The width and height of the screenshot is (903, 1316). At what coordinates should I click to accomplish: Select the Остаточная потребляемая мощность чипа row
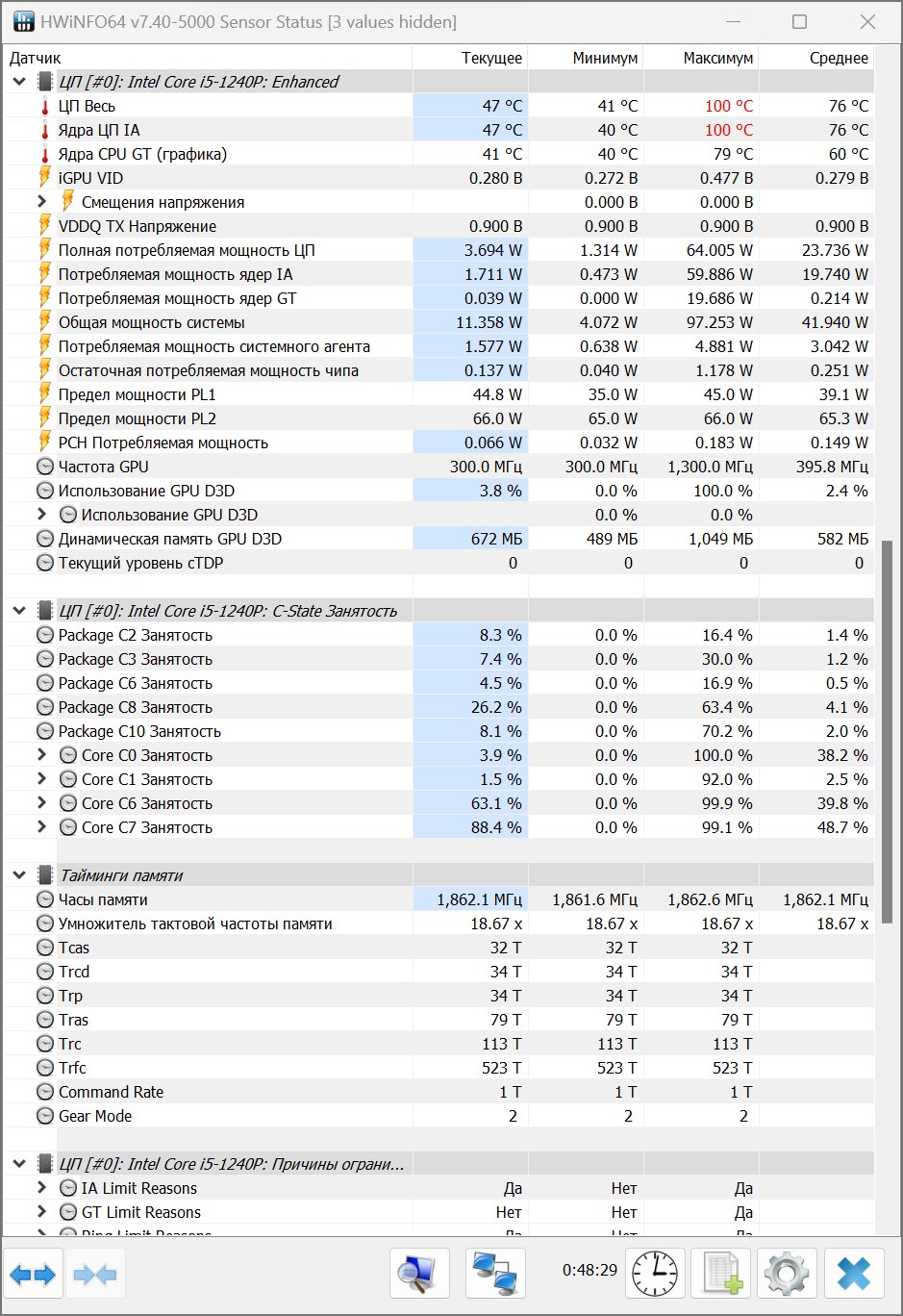point(439,370)
